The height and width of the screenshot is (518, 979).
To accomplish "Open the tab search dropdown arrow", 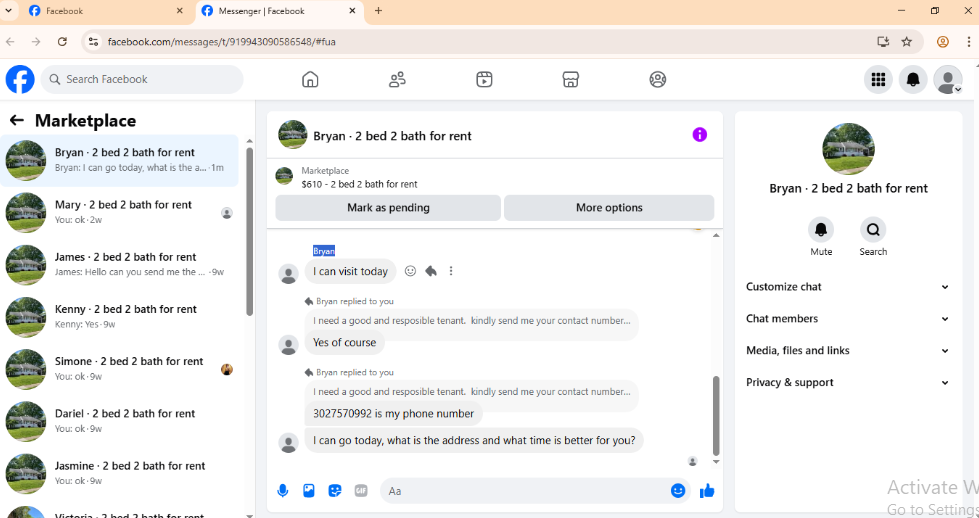I will click(9, 11).
